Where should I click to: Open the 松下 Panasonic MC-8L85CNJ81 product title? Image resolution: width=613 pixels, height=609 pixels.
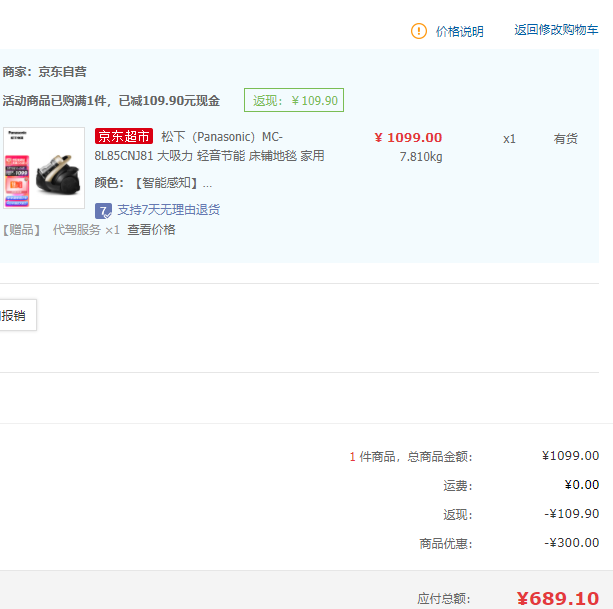(209, 146)
